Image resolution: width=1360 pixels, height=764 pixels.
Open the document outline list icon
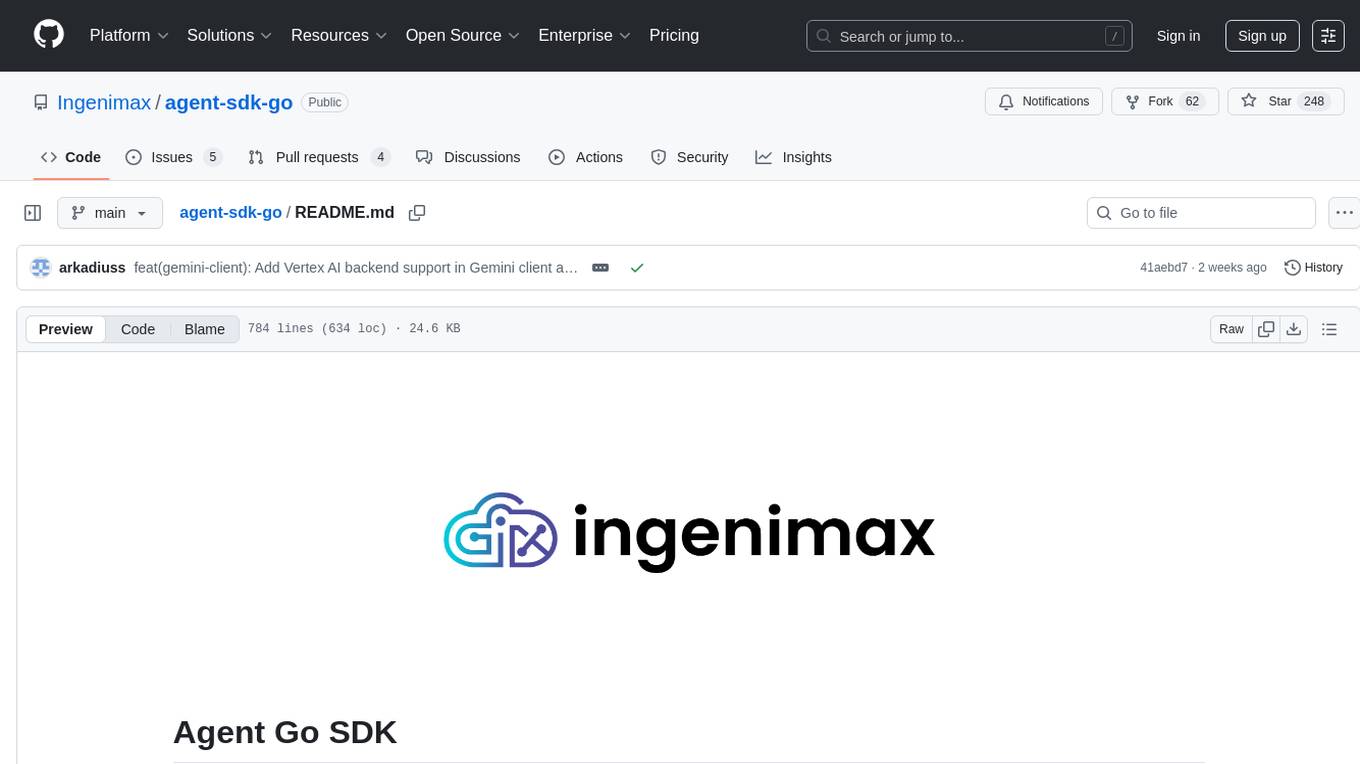click(1329, 329)
